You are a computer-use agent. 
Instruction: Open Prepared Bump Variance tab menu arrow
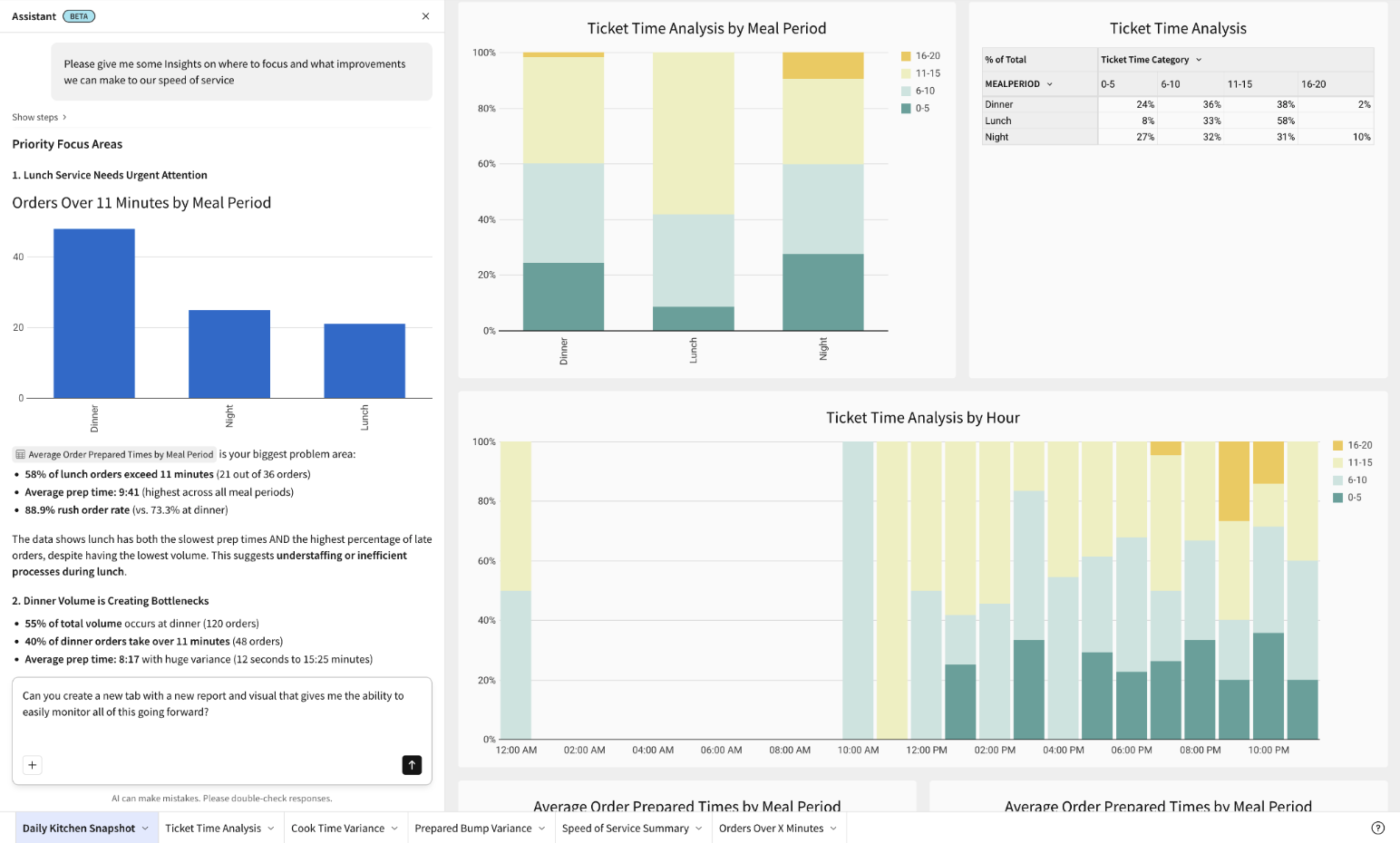542,828
